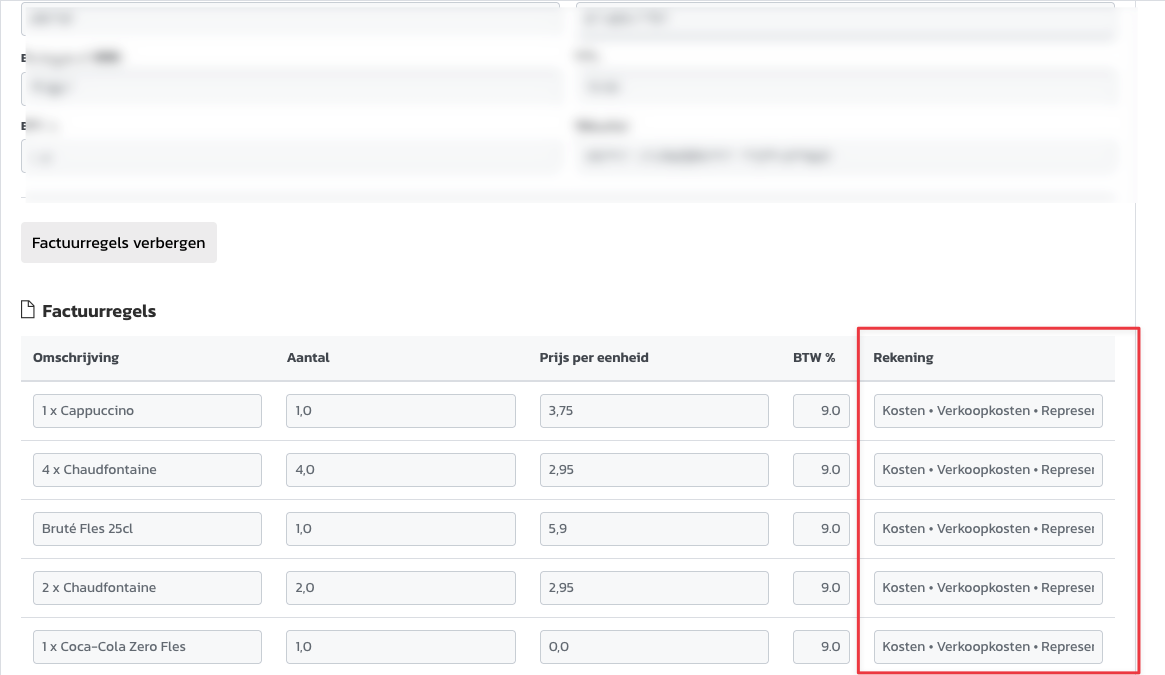Click the '2 x Chaudfontaine' description field

tap(147, 588)
